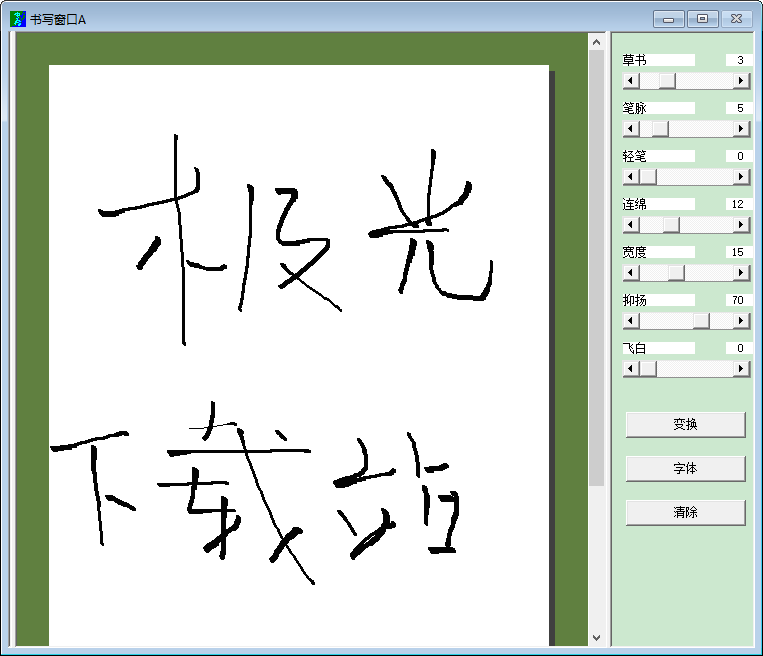Click the 笔脉 value field showing 5

click(x=739, y=108)
